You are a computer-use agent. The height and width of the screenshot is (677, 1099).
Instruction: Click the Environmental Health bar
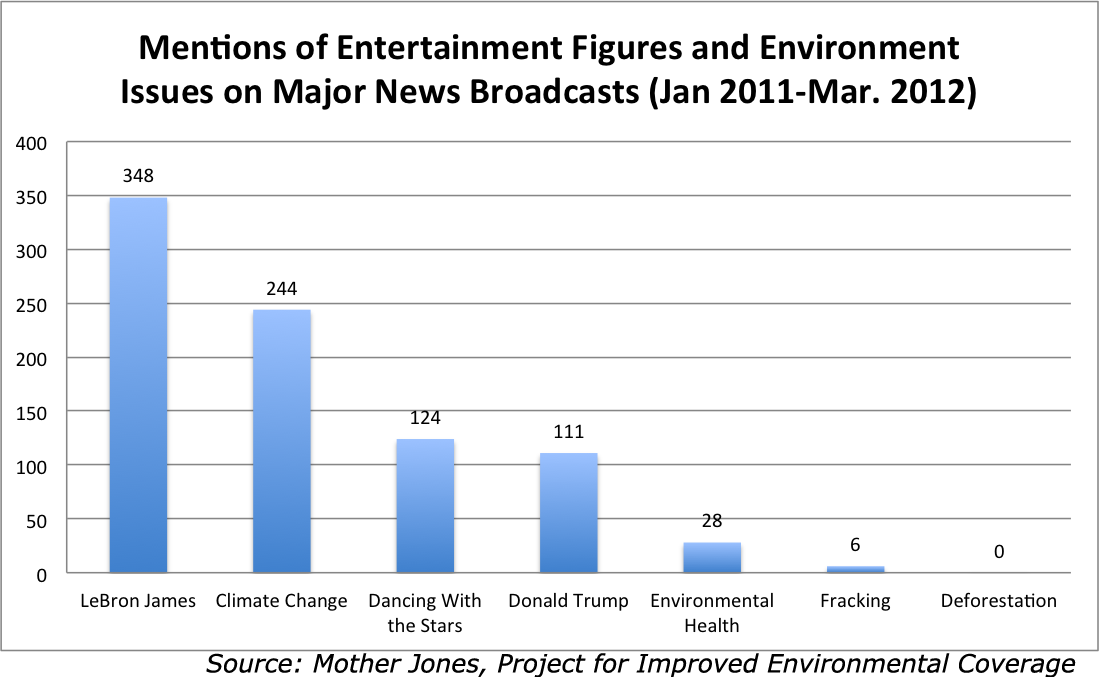pyautogui.click(x=712, y=557)
